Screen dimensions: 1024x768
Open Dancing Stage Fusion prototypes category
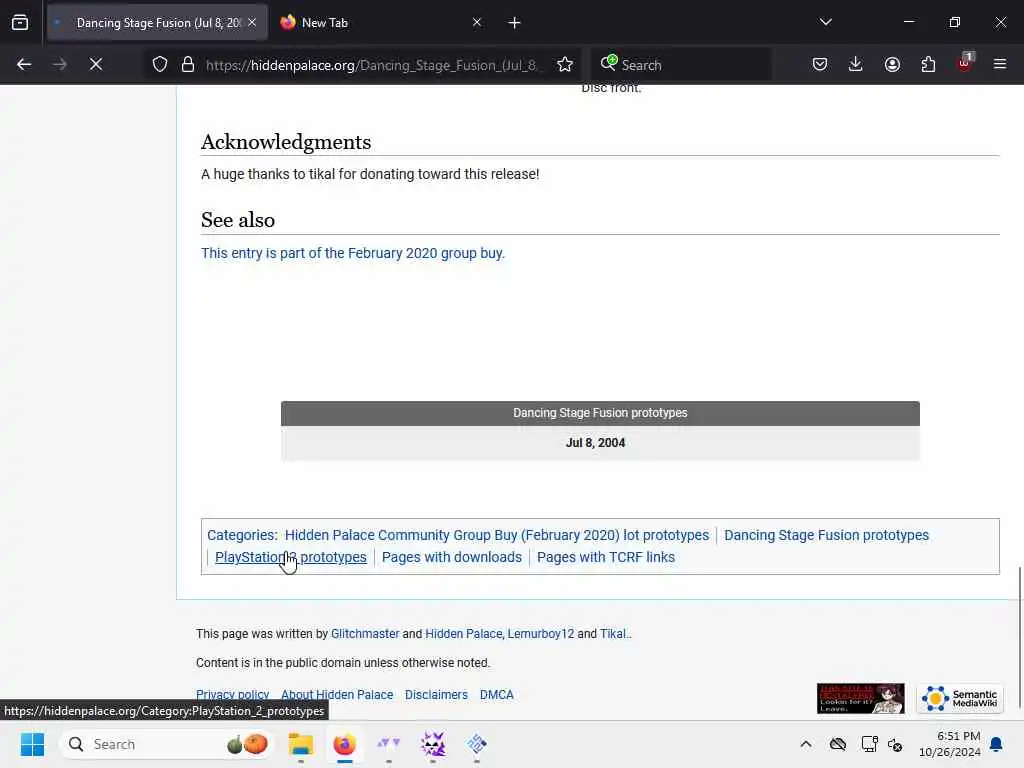tap(826, 536)
